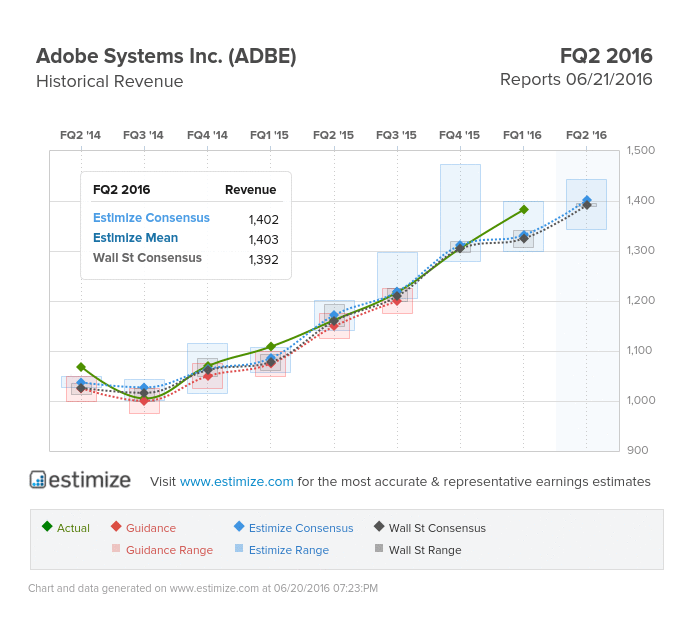Click the 1,200 axis label
The image size is (685, 620).
click(x=641, y=301)
